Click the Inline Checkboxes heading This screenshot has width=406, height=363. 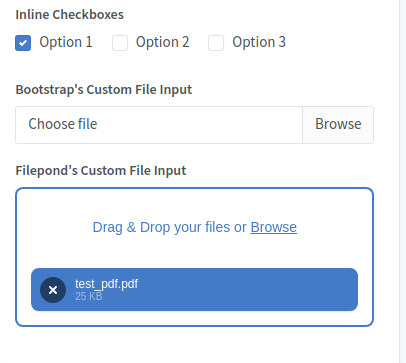(69, 15)
